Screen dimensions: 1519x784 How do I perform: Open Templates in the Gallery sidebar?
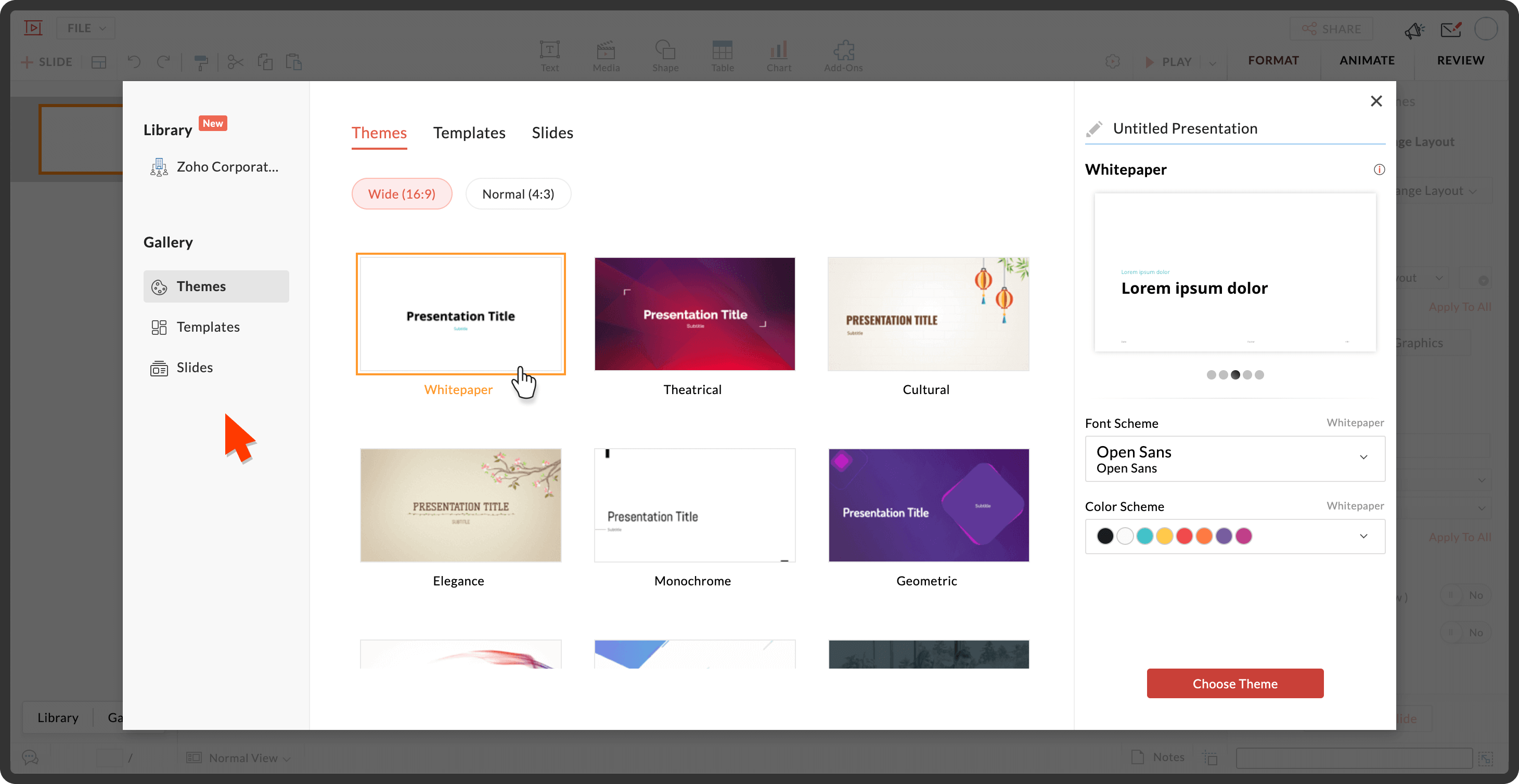(x=208, y=327)
